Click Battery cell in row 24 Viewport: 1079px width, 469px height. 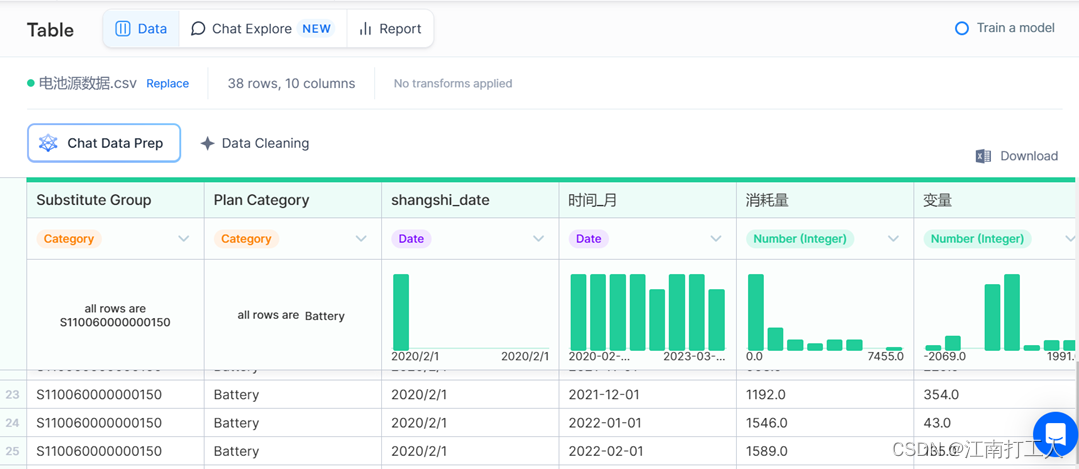click(x=293, y=423)
